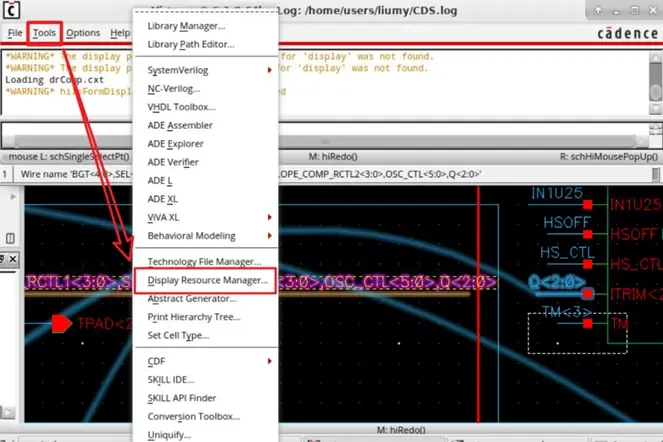
Task: Open the Tools menu
Action: pos(44,33)
